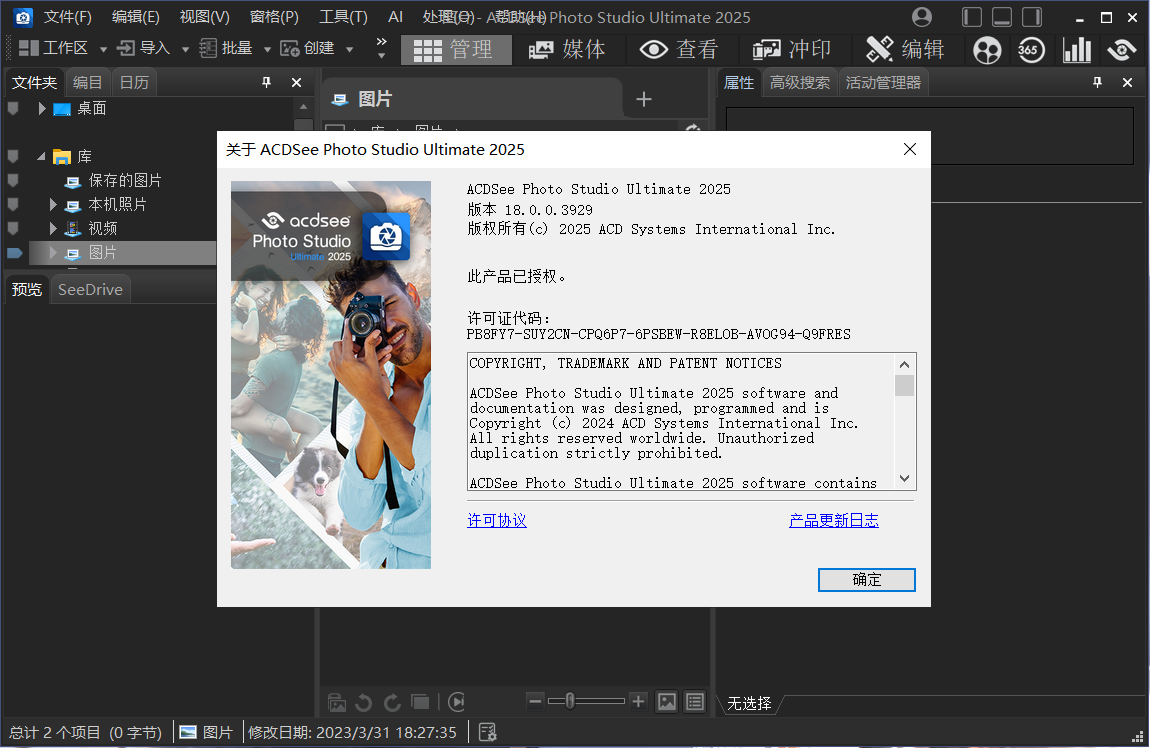Viewport: 1150px width, 748px height.
Task: Click copyright notices scroll up arrow
Action: pos(904,364)
